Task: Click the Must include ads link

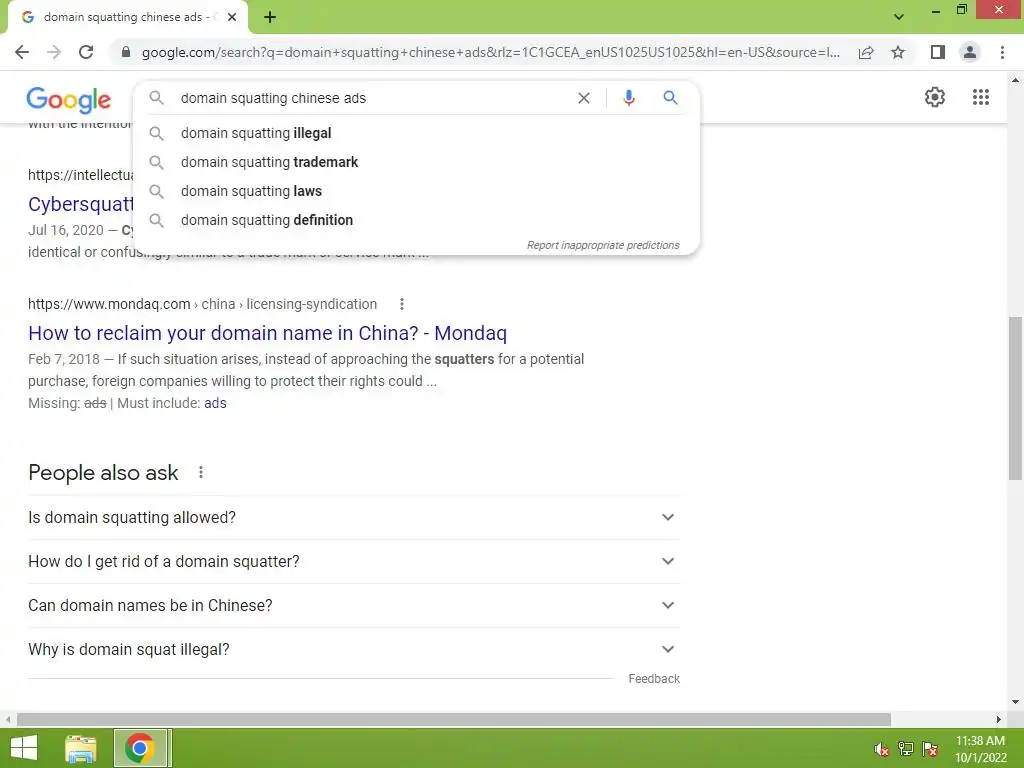Action: pyautogui.click(x=215, y=404)
